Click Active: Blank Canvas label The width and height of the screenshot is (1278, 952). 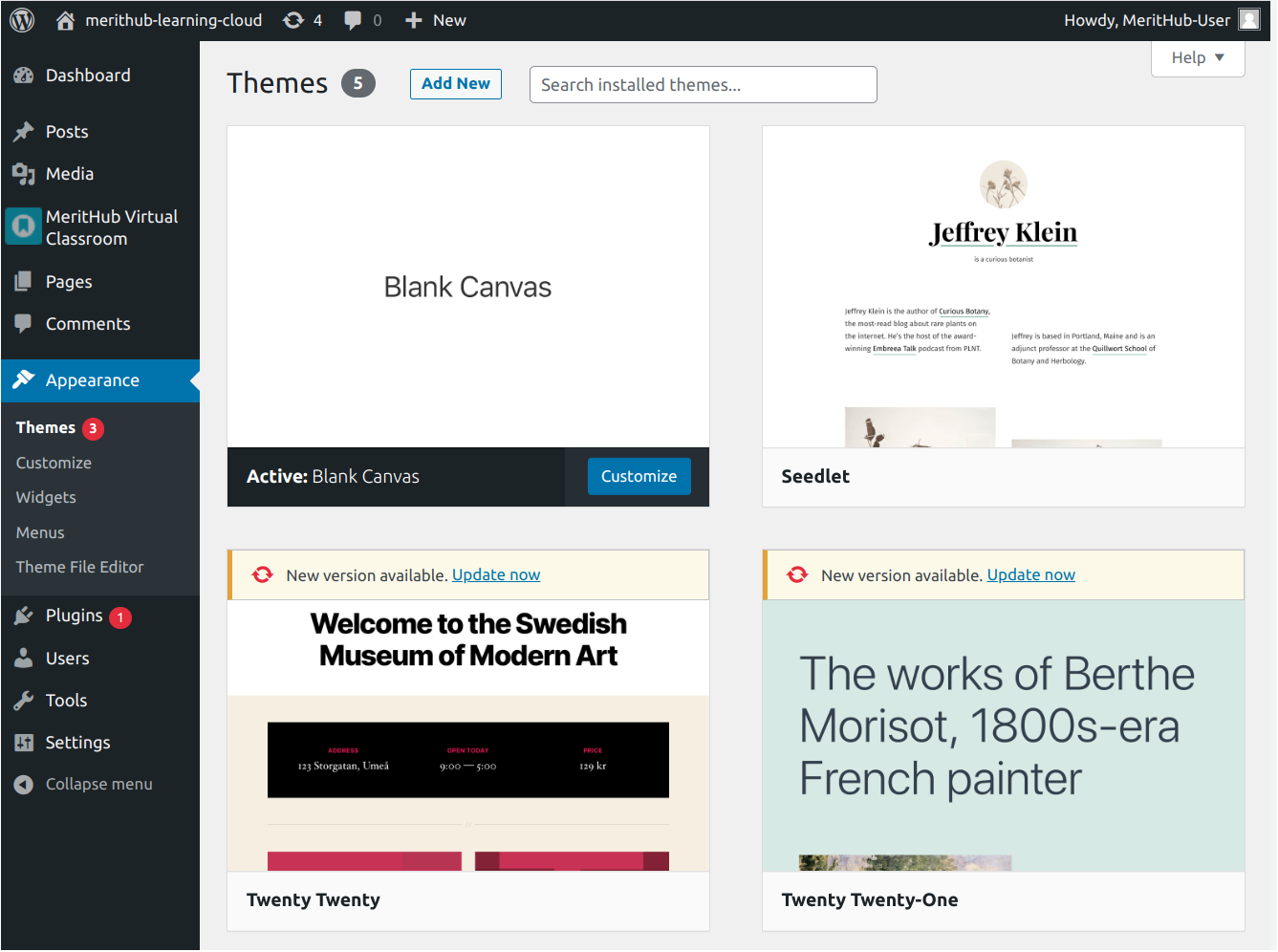click(x=333, y=476)
